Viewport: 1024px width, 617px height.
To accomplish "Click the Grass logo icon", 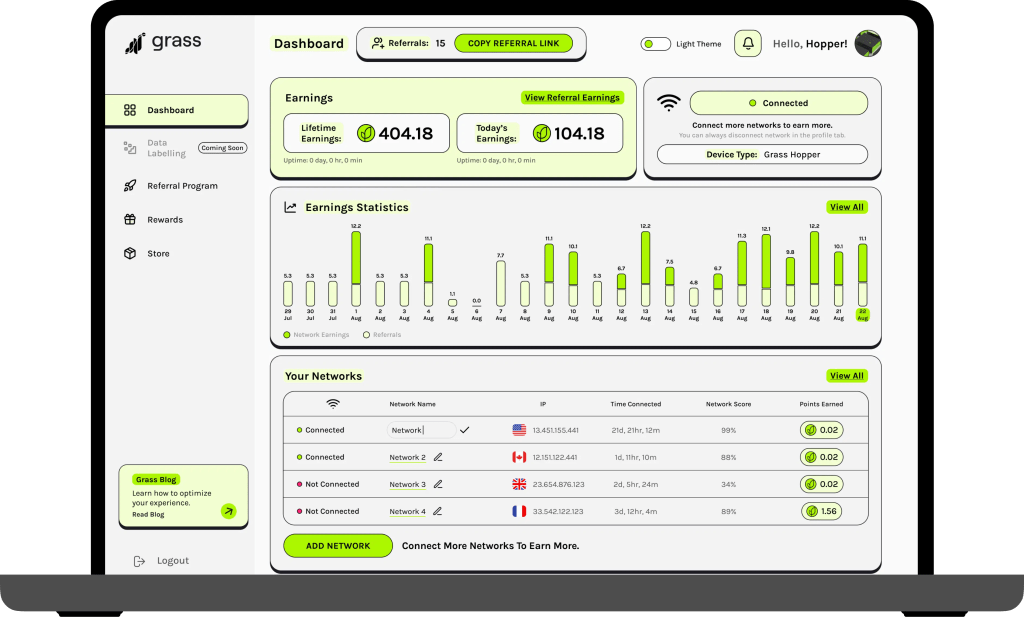I will (x=135, y=43).
